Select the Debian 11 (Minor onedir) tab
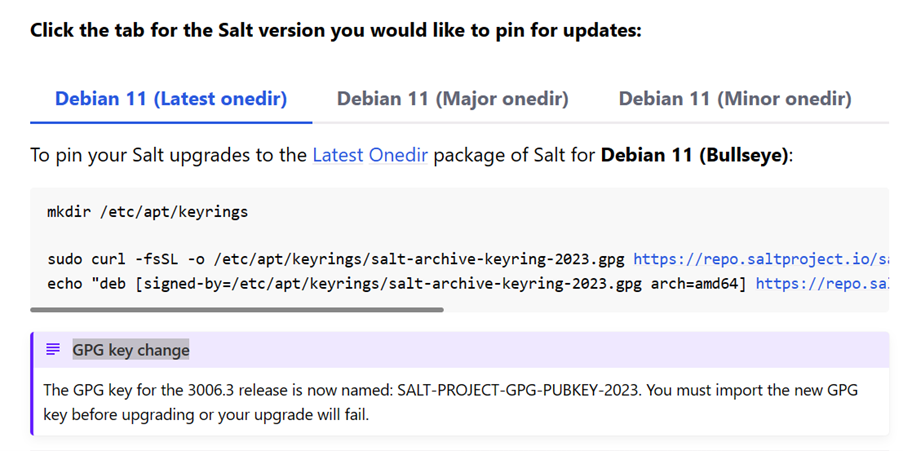The width and height of the screenshot is (903, 451). 735,99
